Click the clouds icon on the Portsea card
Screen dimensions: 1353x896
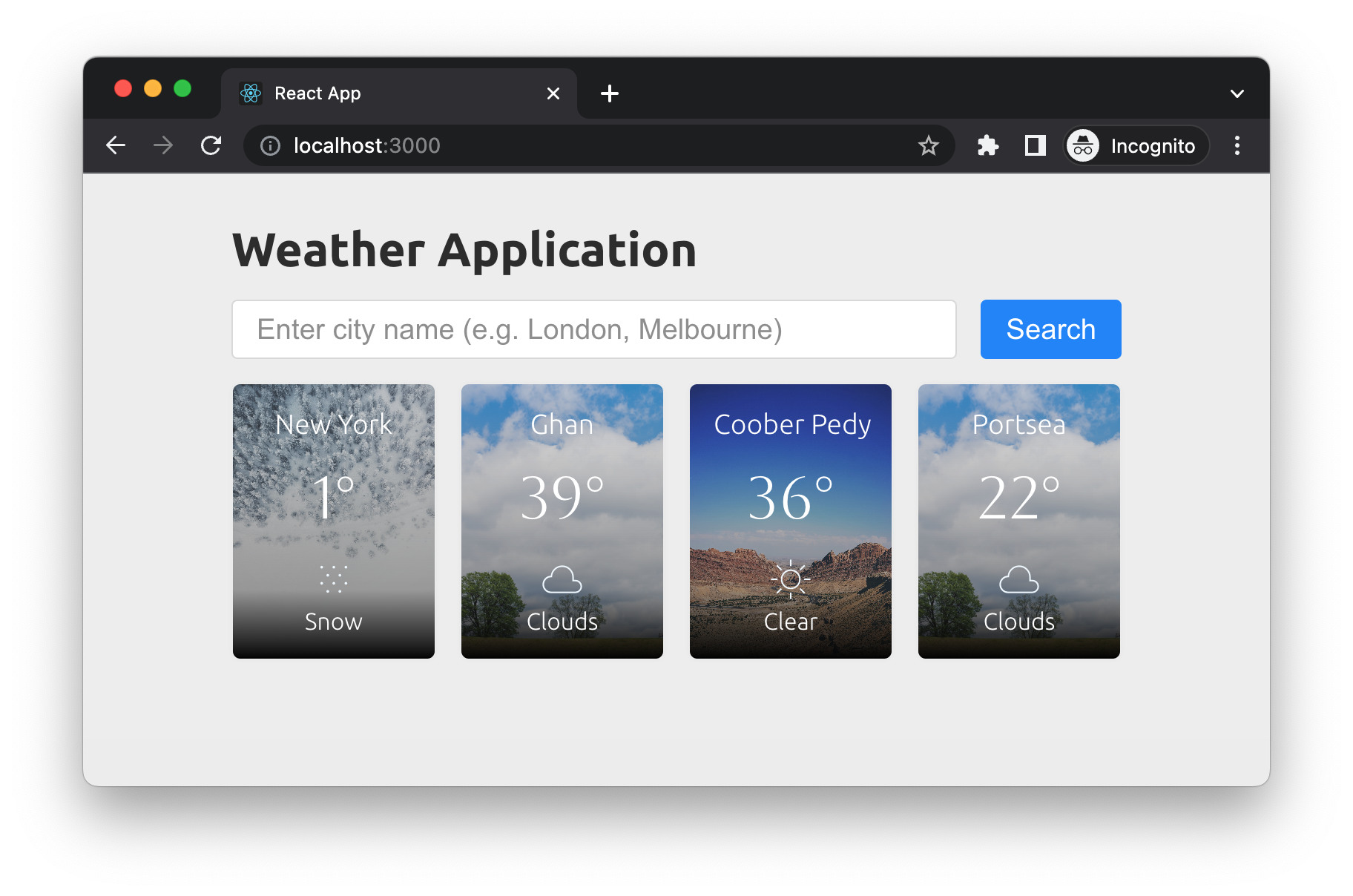click(x=1018, y=579)
